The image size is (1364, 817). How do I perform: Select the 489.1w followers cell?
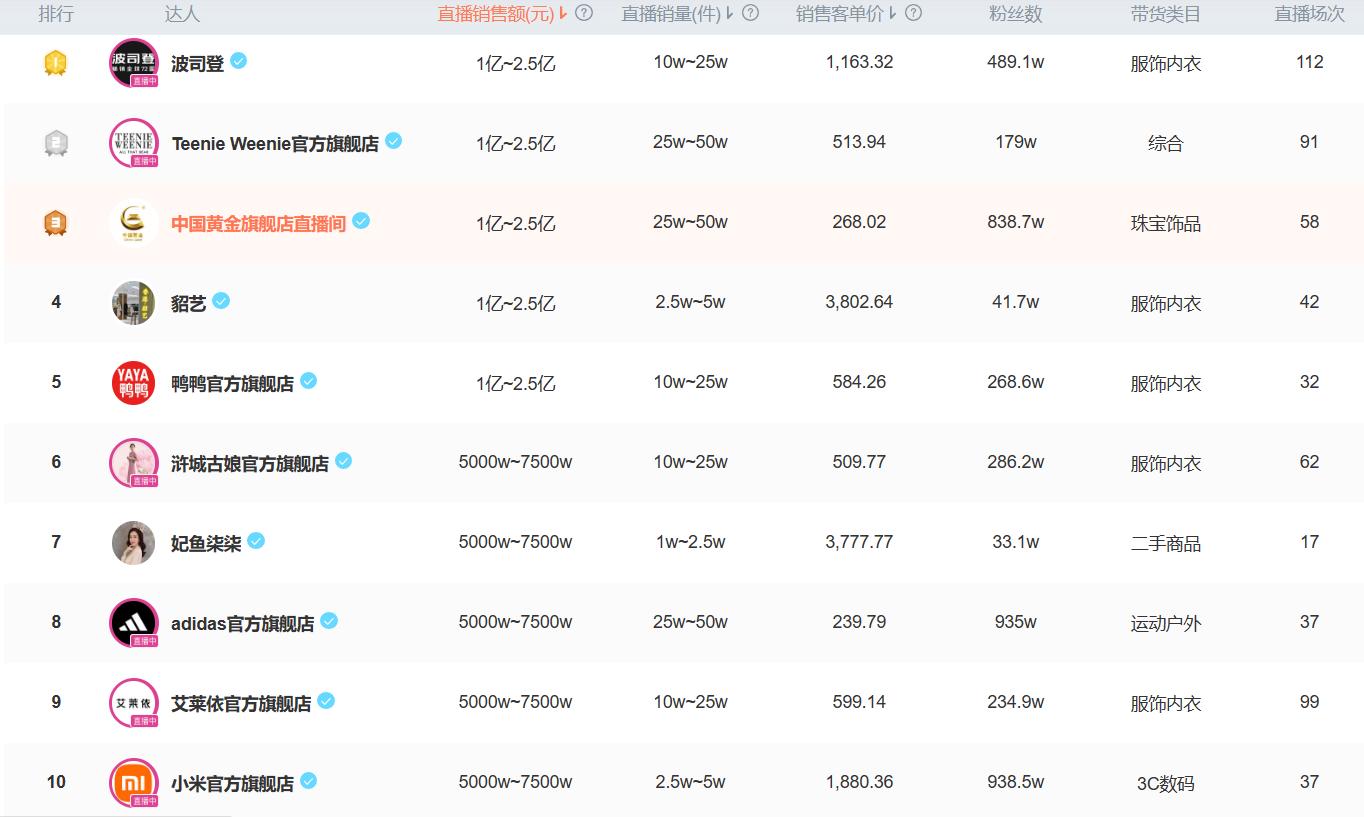(x=1015, y=62)
